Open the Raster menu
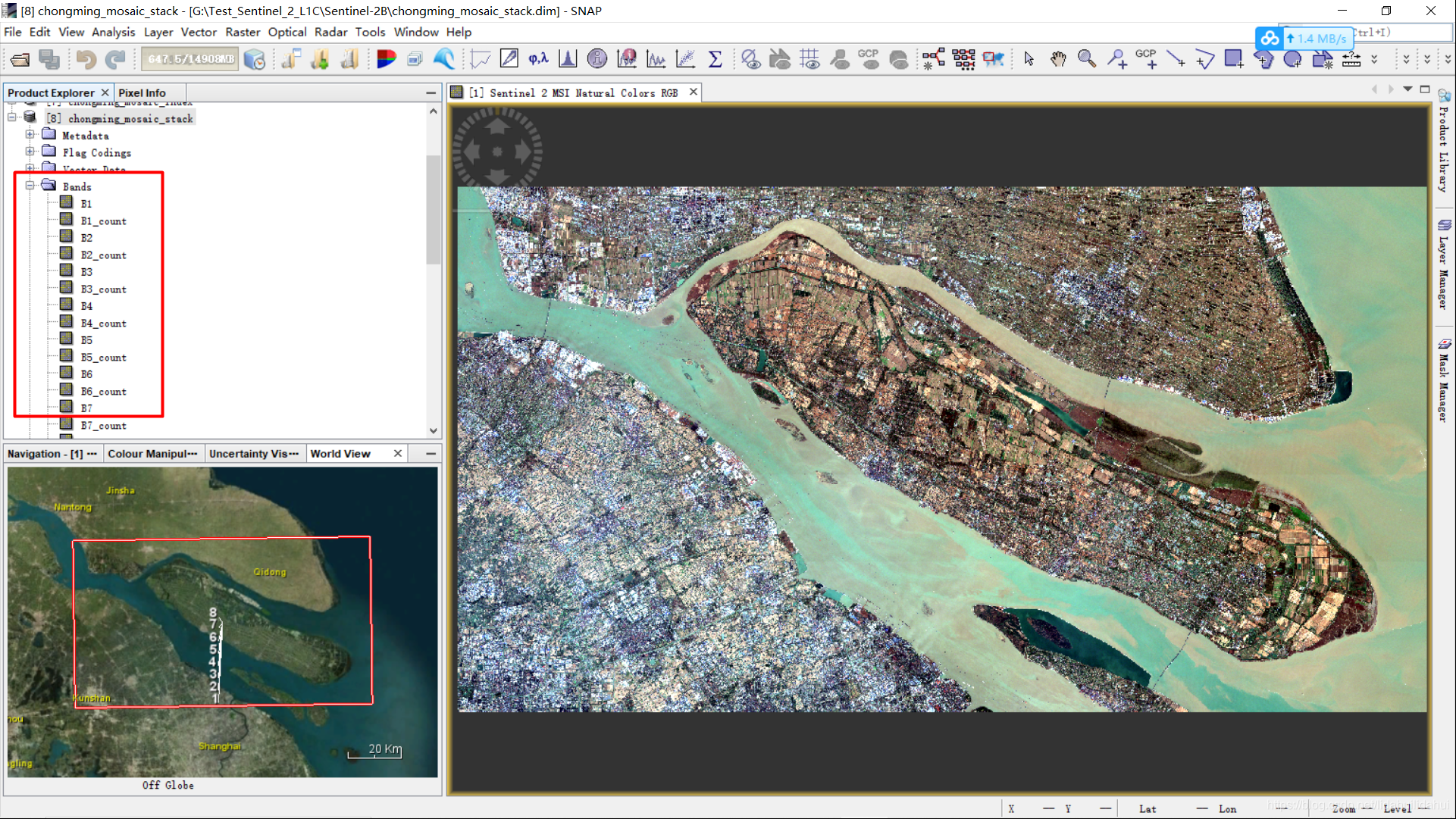 click(245, 31)
